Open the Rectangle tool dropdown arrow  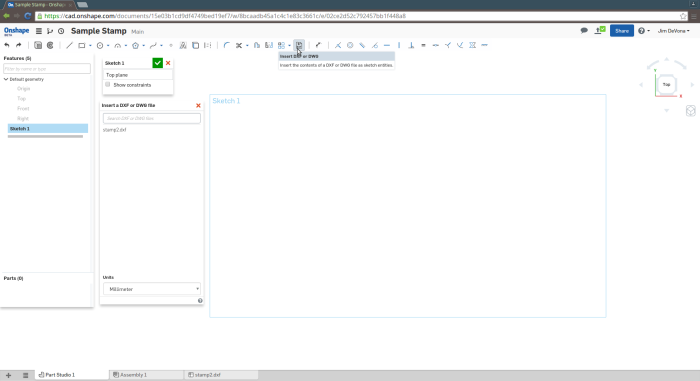pos(90,45)
